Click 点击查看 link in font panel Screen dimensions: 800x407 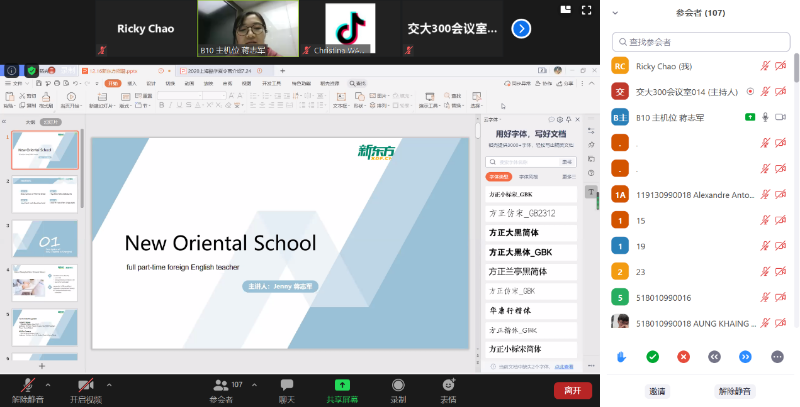point(564,367)
